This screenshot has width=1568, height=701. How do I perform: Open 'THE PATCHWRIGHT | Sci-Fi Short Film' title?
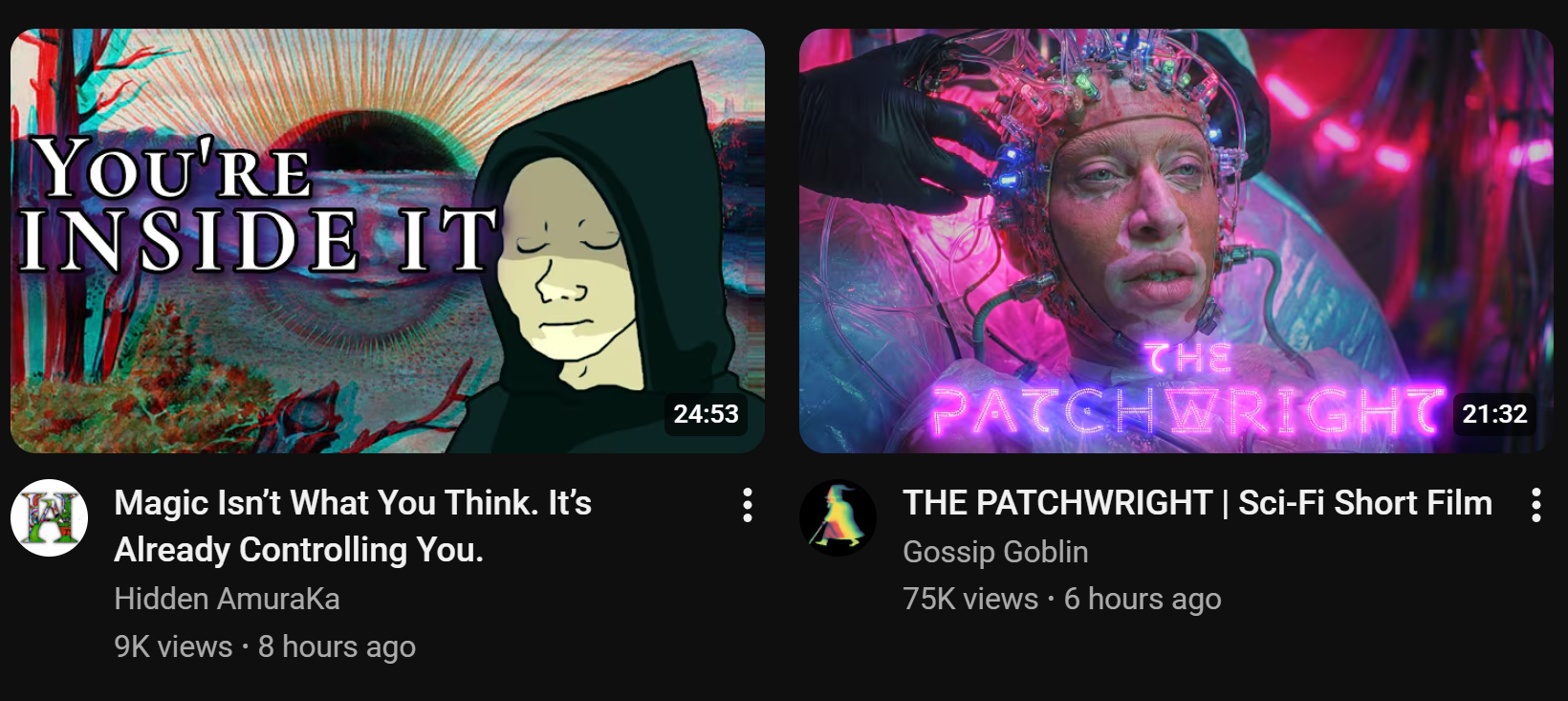pyautogui.click(x=1197, y=503)
